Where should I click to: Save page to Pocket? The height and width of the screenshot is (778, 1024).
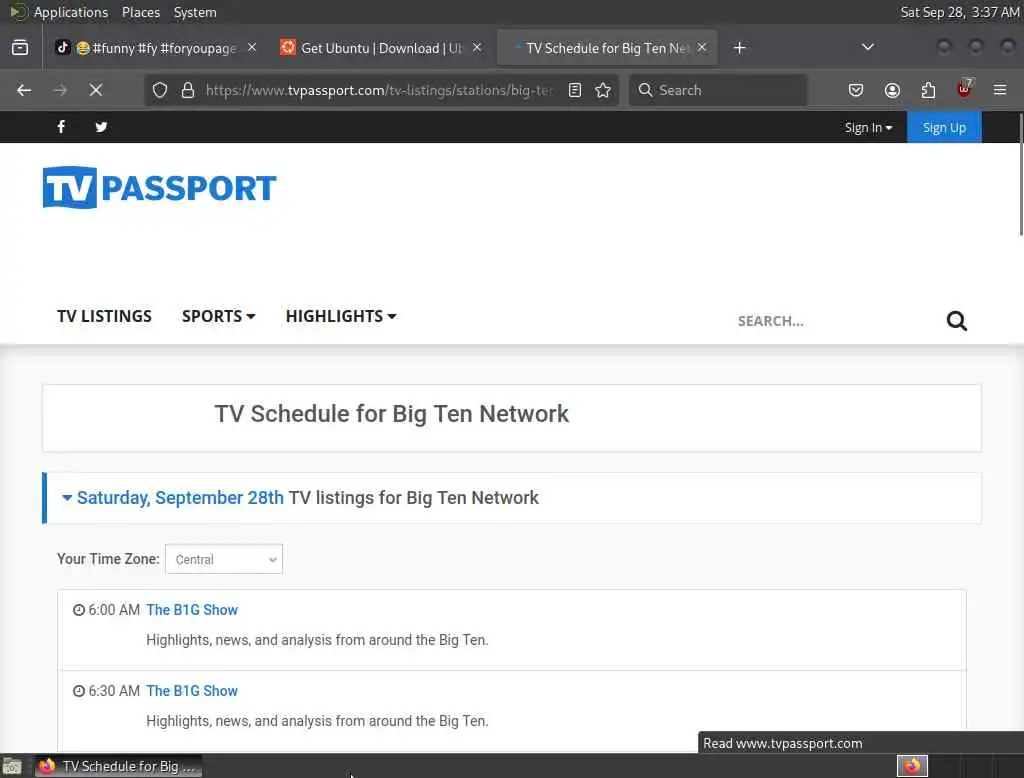pyautogui.click(x=856, y=90)
